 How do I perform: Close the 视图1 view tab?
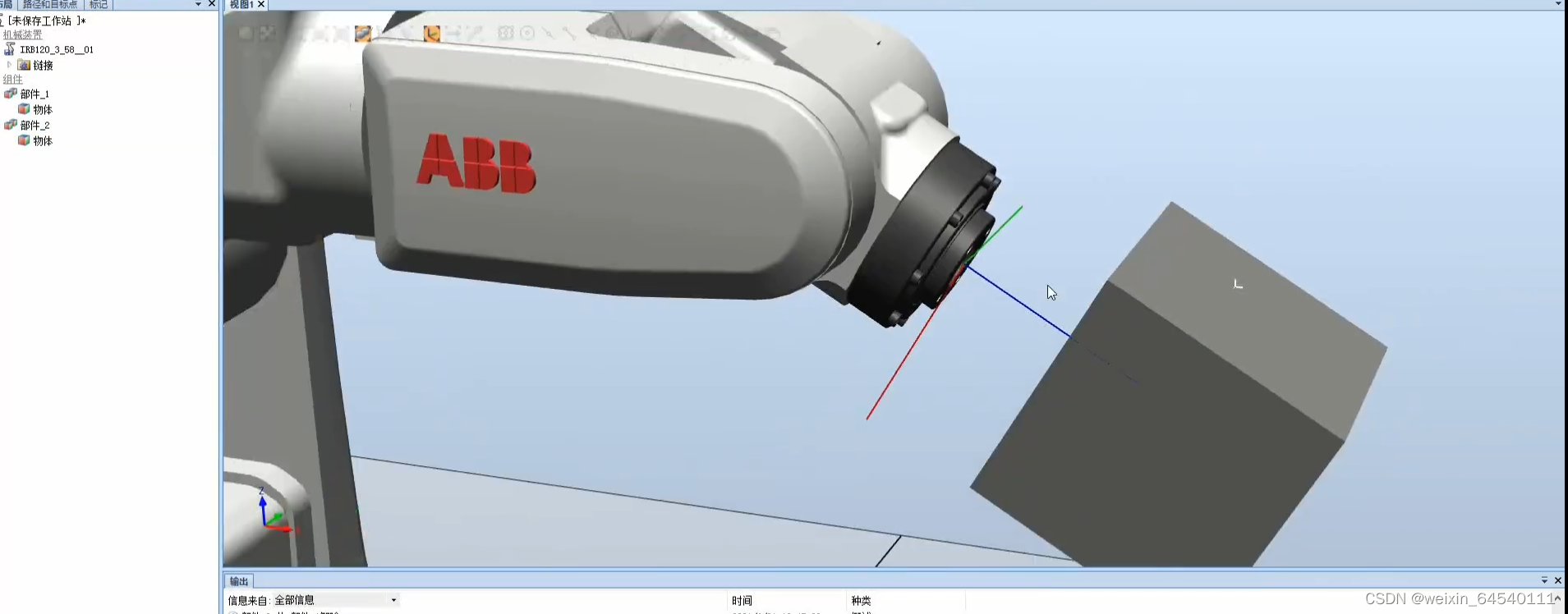(261, 4)
